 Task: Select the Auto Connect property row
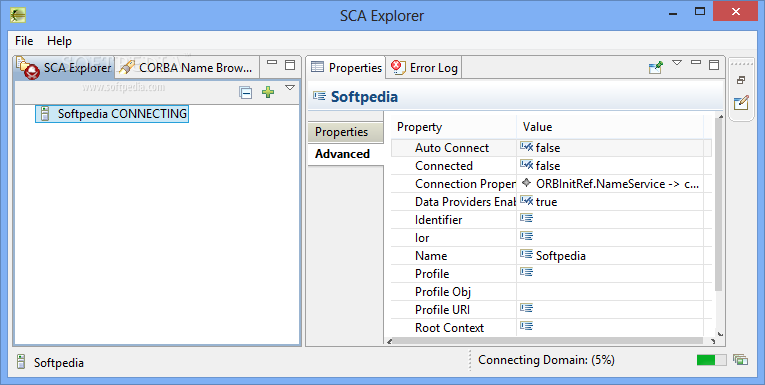[551, 148]
